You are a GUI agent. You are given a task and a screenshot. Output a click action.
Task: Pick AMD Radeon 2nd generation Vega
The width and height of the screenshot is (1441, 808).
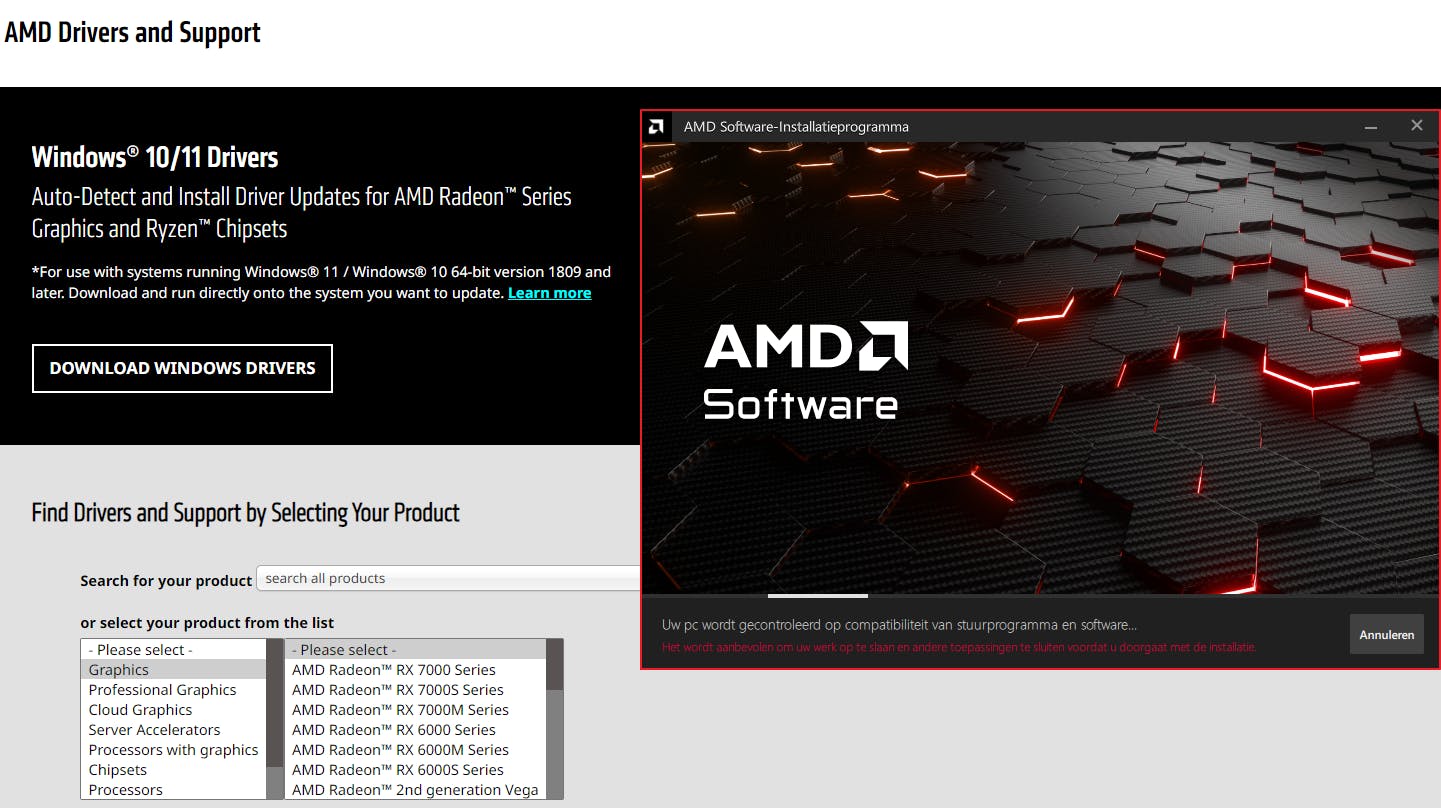(x=415, y=790)
